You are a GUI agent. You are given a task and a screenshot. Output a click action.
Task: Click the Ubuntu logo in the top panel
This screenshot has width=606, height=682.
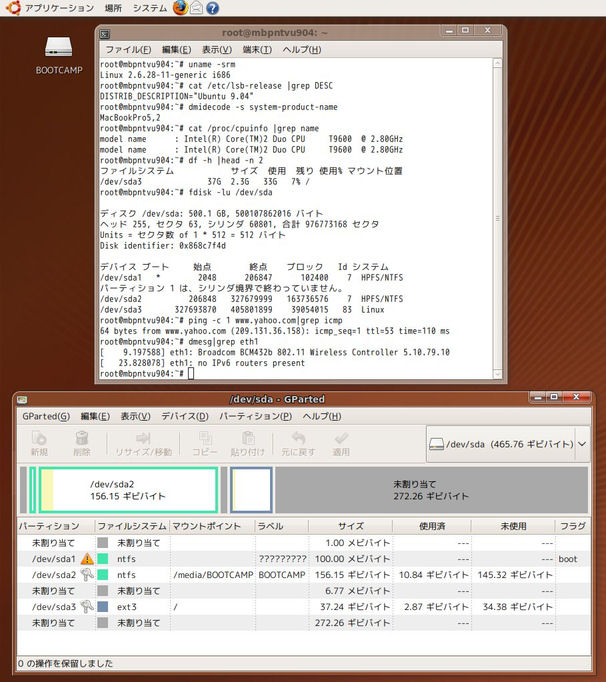[13, 7]
